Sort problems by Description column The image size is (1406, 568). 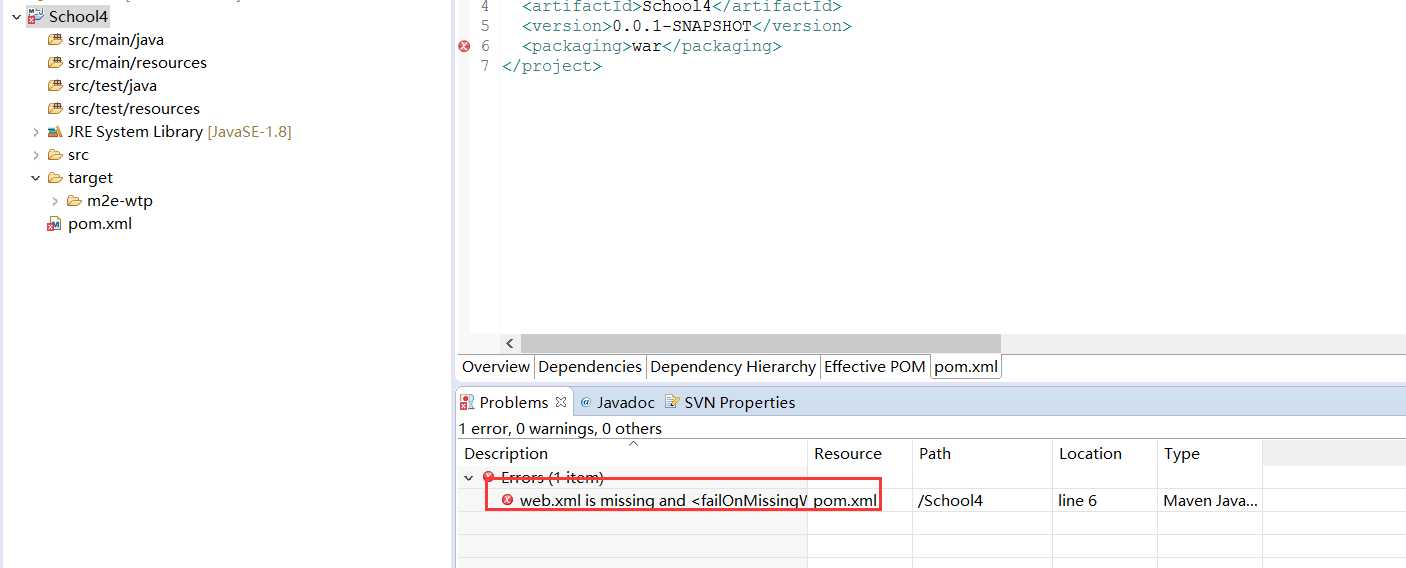coord(632,453)
